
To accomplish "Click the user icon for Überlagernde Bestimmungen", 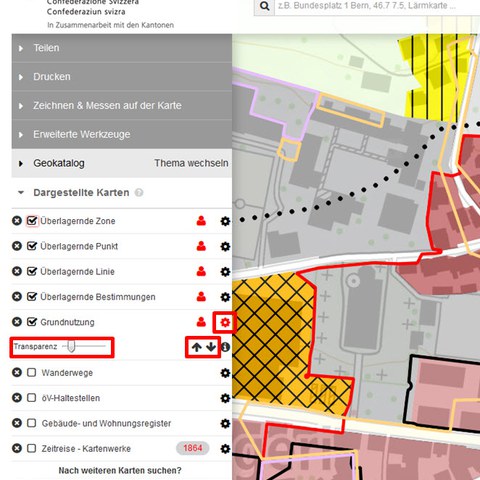I will pyautogui.click(x=201, y=297).
